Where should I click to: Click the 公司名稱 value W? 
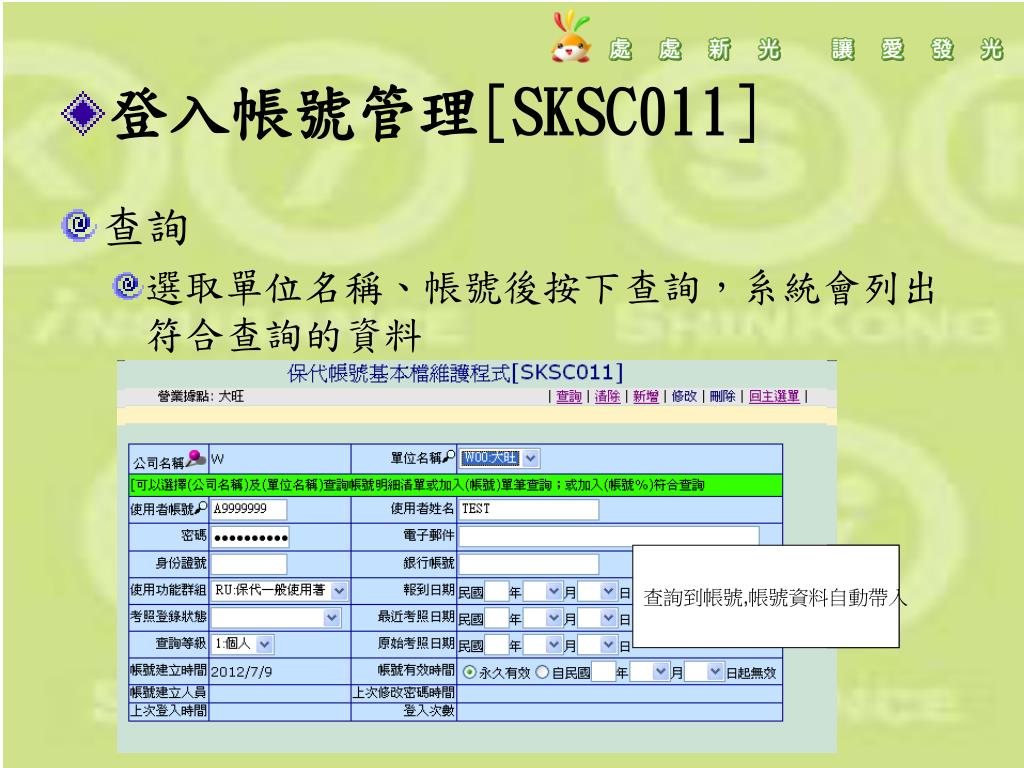[217, 459]
